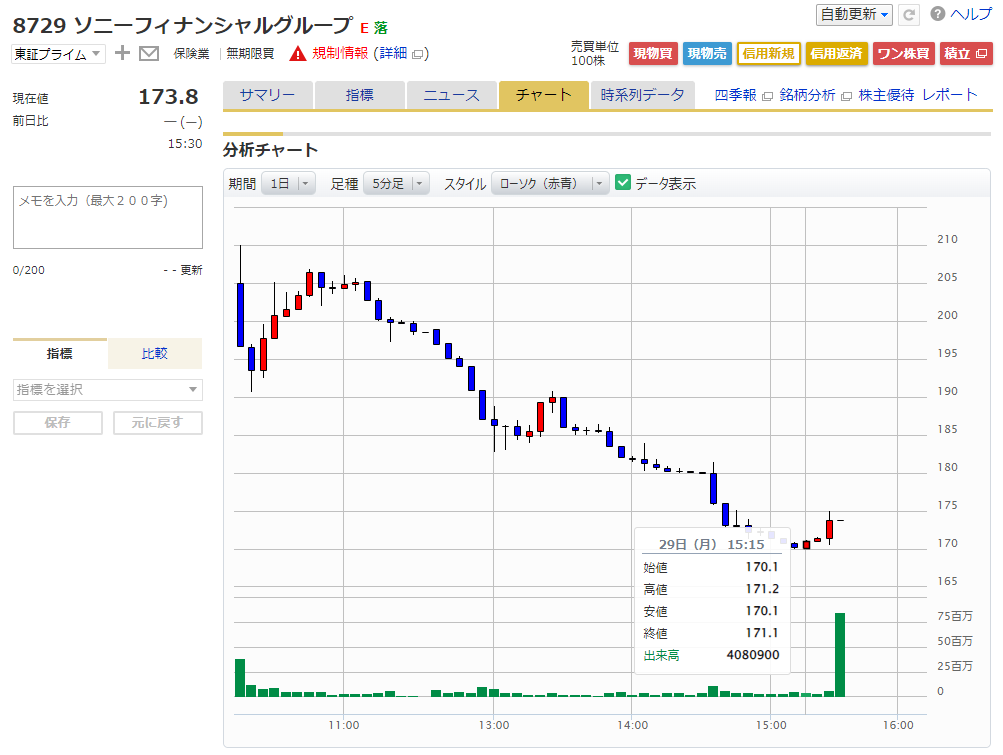Open the ローソク（赤青） style dropdown

[550, 183]
